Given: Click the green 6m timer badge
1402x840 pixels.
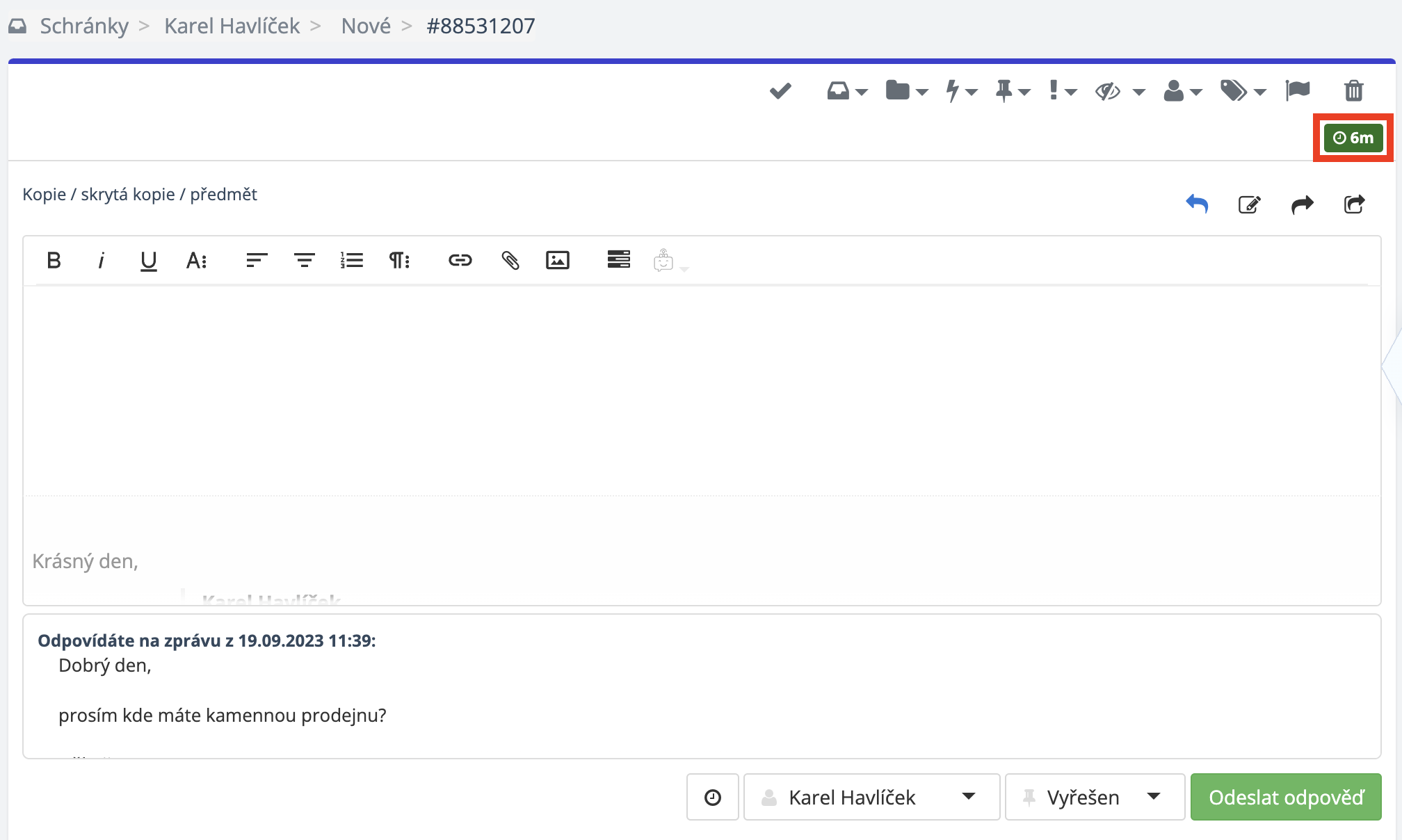Looking at the screenshot, I should 1353,138.
